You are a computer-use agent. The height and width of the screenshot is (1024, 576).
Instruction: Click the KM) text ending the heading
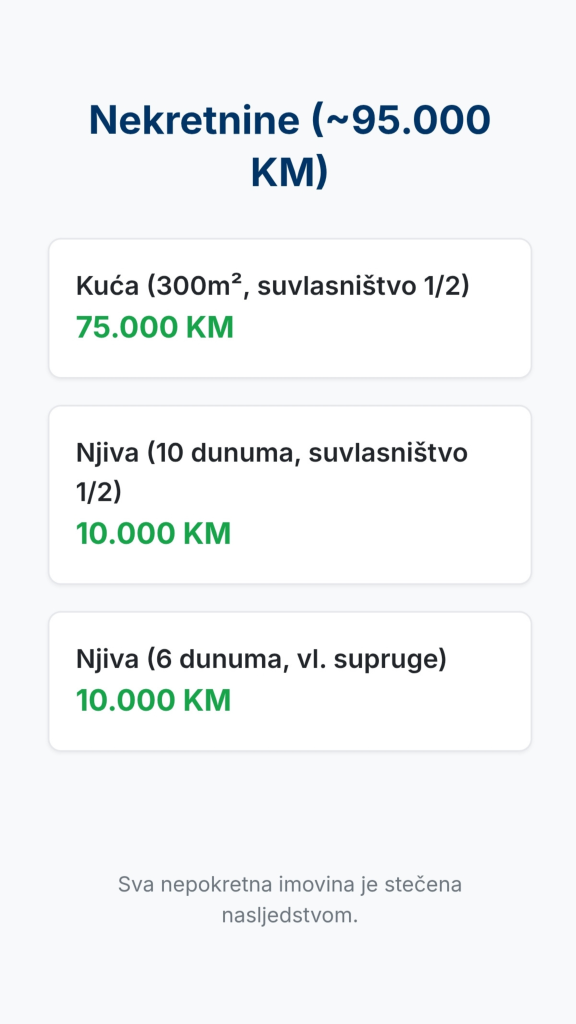(x=289, y=173)
